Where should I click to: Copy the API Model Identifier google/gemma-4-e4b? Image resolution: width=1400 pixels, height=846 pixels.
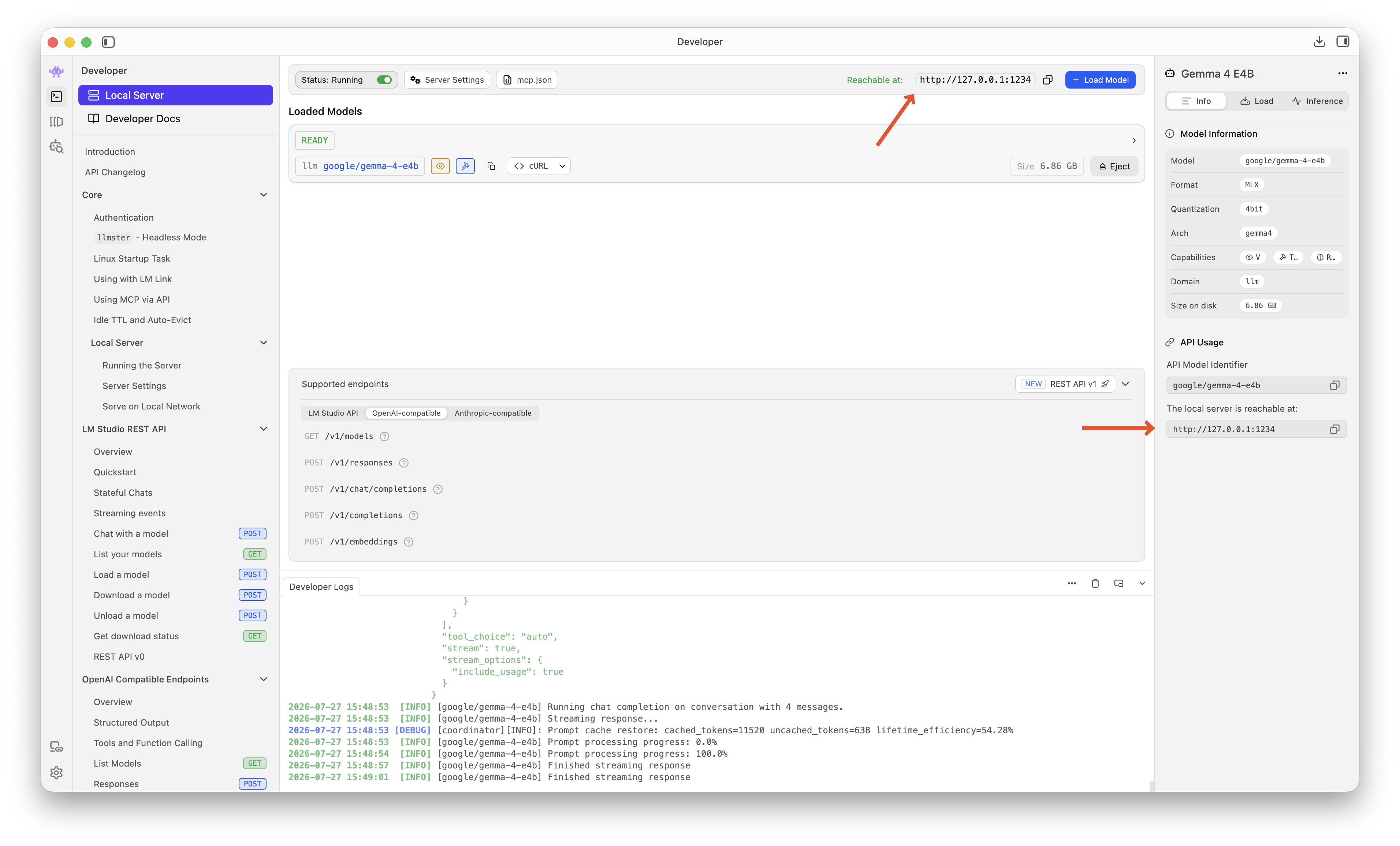pyautogui.click(x=1335, y=386)
